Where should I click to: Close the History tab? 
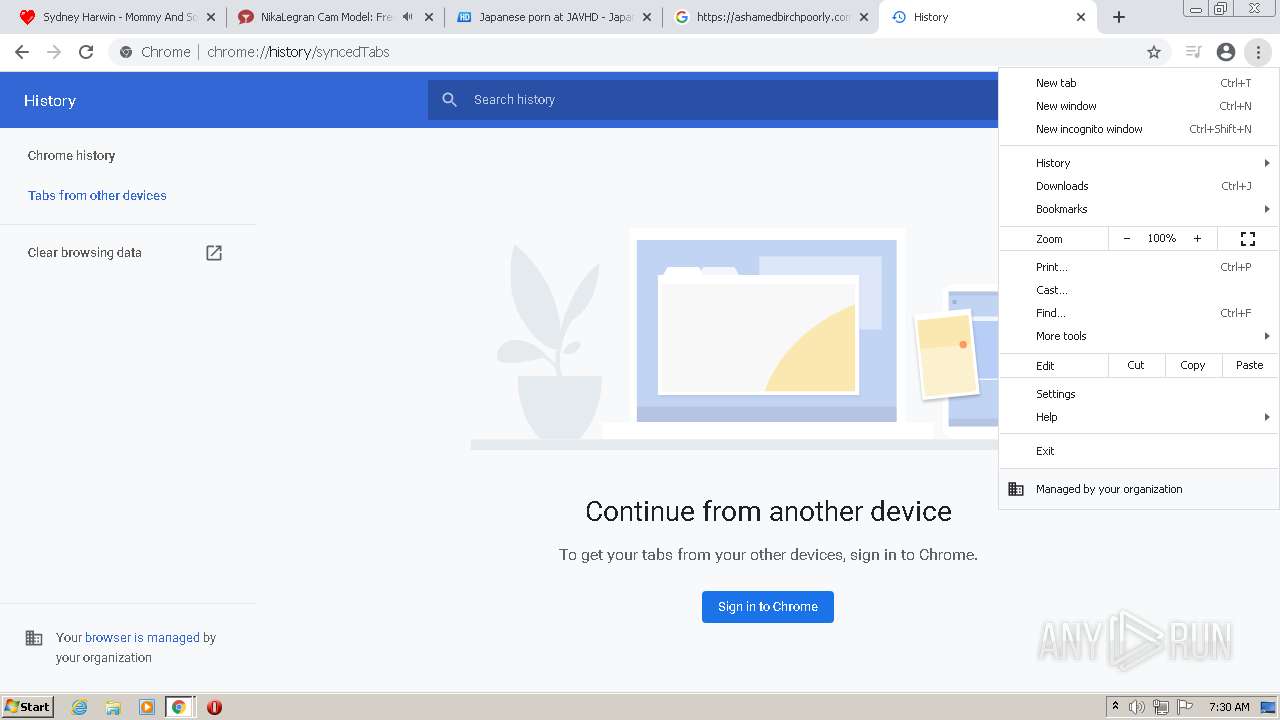pos(1081,17)
